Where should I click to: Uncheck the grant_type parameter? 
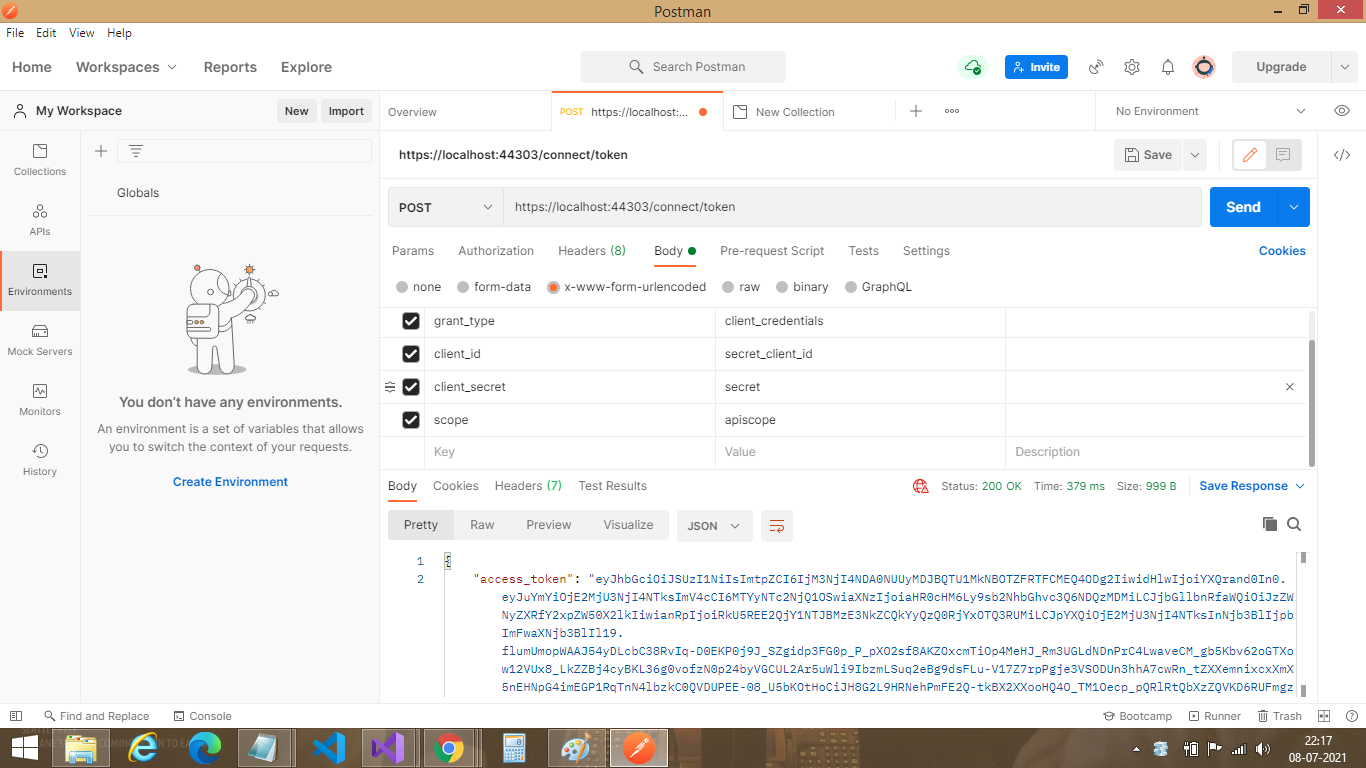tap(410, 321)
